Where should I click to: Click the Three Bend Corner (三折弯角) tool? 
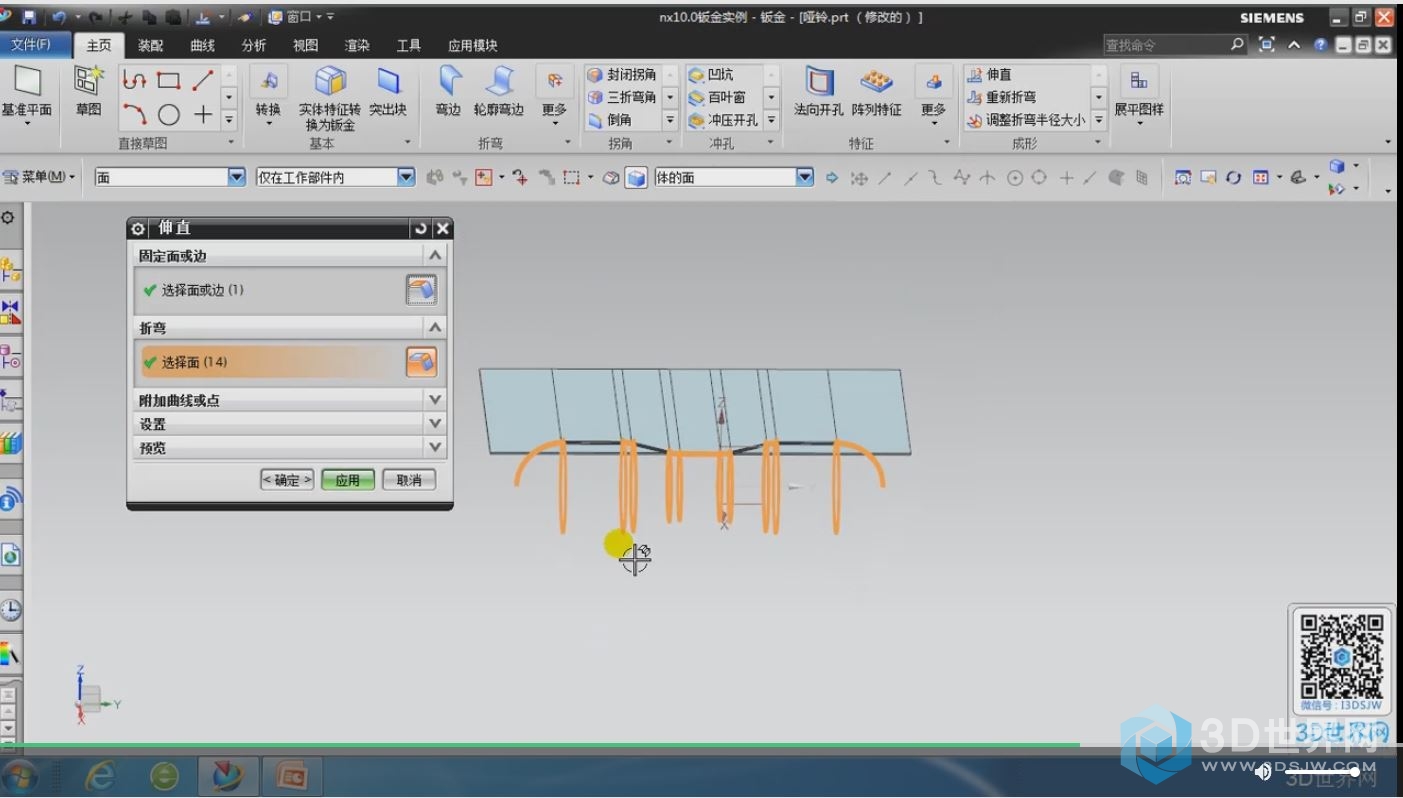point(621,97)
